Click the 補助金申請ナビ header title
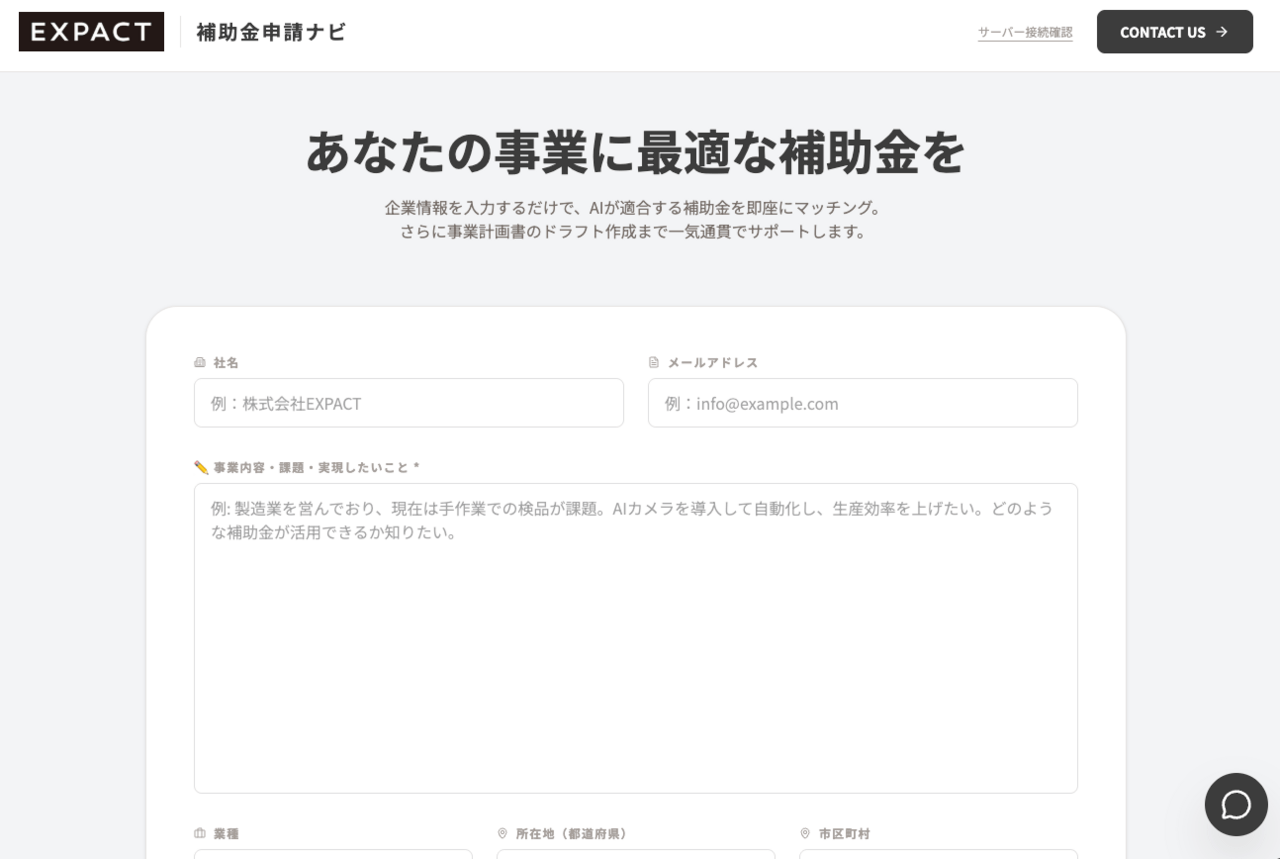Screen dimensions: 1280x859 [x=271, y=32]
